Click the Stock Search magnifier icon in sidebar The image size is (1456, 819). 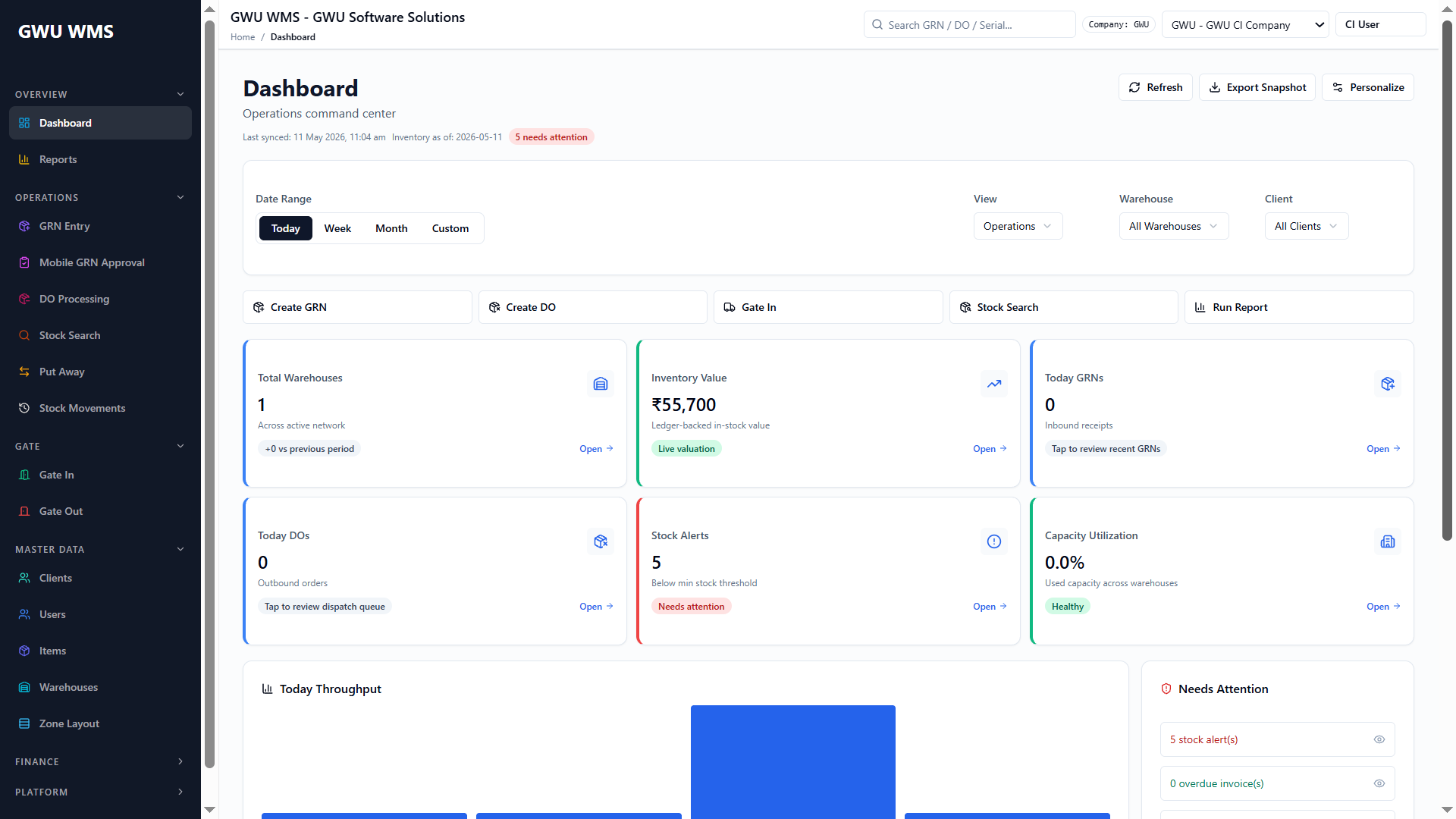24,335
